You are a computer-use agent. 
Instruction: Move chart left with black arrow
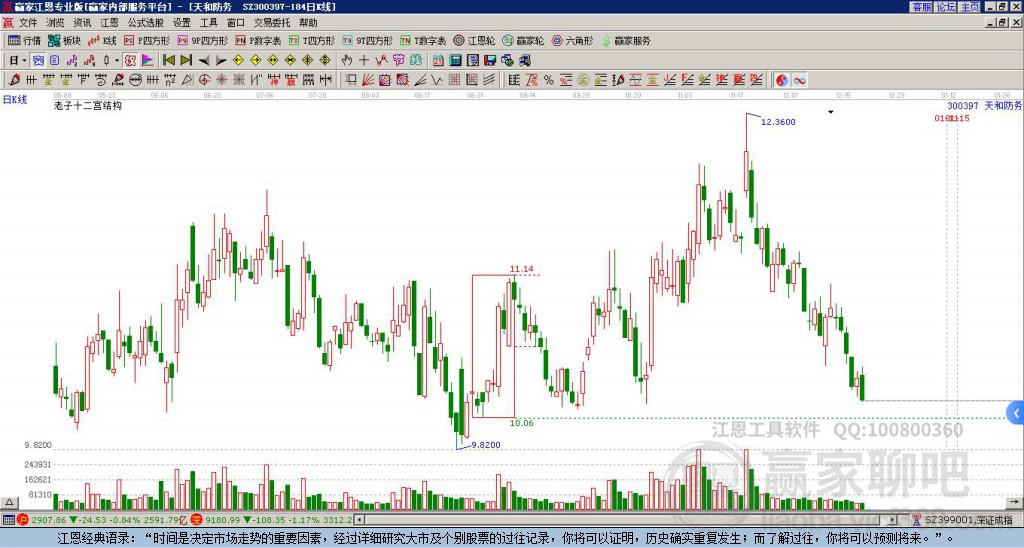(204, 60)
